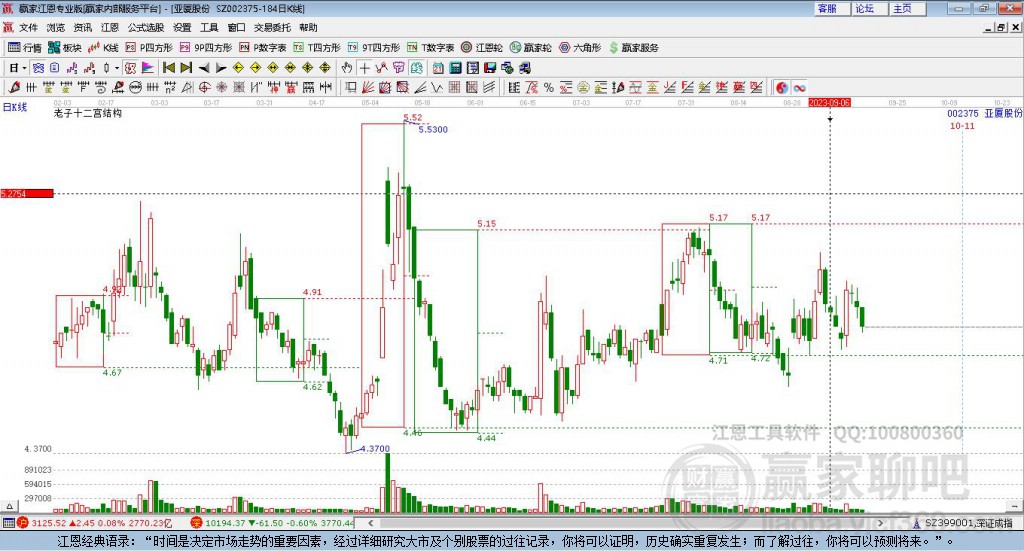Click the 客服 button in title bar
The image size is (1024, 551).
[832, 8]
